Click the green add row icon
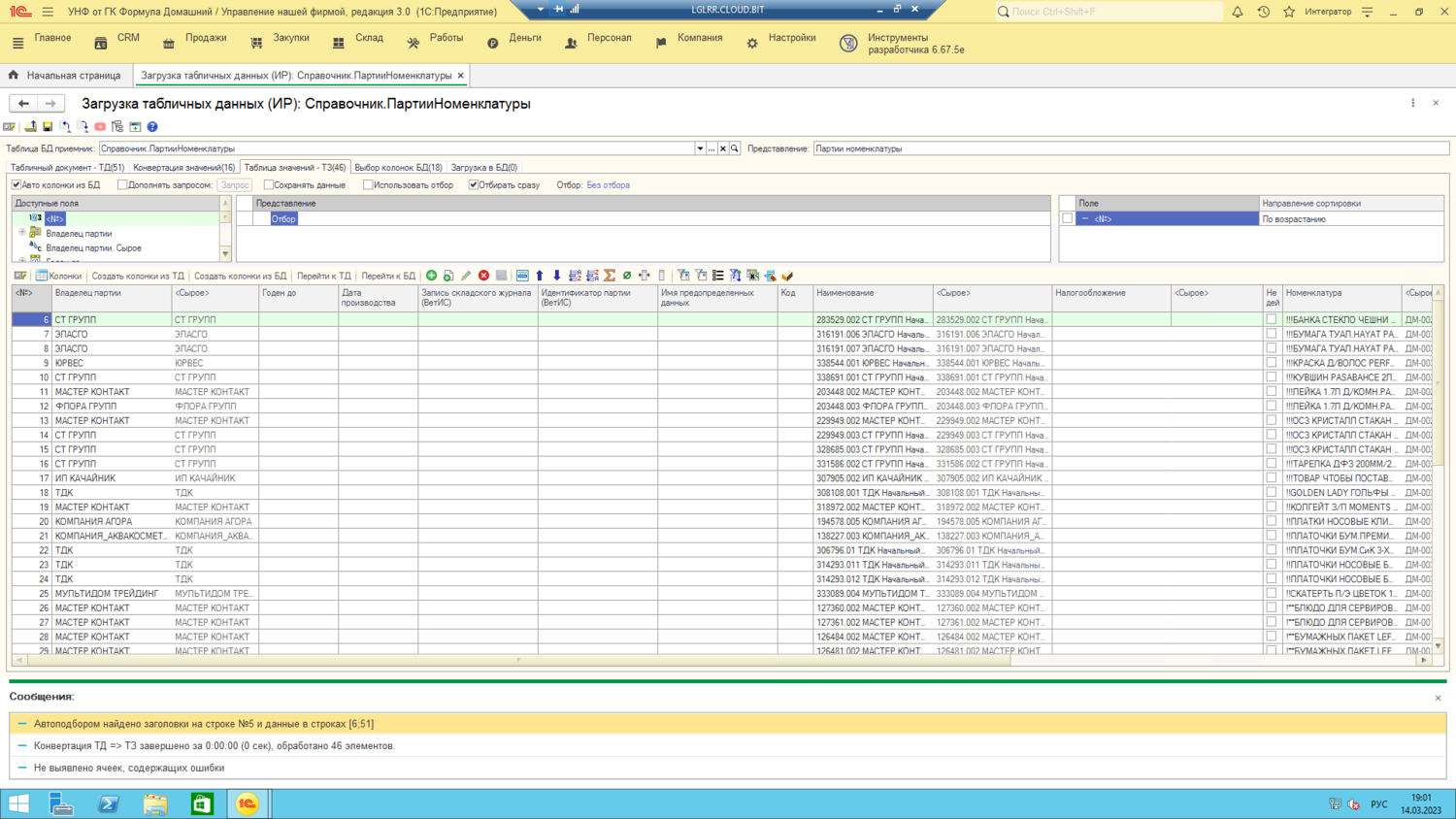The height and width of the screenshot is (819, 1456). tap(432, 276)
